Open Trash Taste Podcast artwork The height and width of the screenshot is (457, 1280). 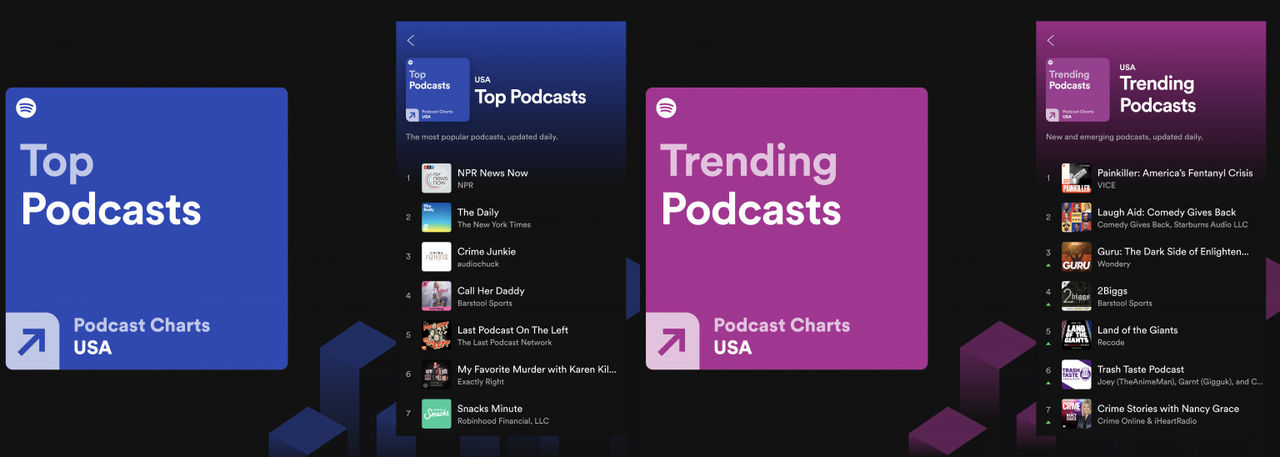1076,375
